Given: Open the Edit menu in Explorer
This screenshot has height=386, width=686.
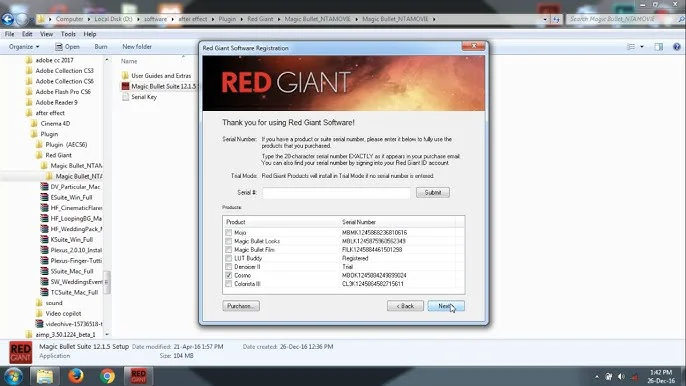Looking at the screenshot, I should click(x=27, y=34).
